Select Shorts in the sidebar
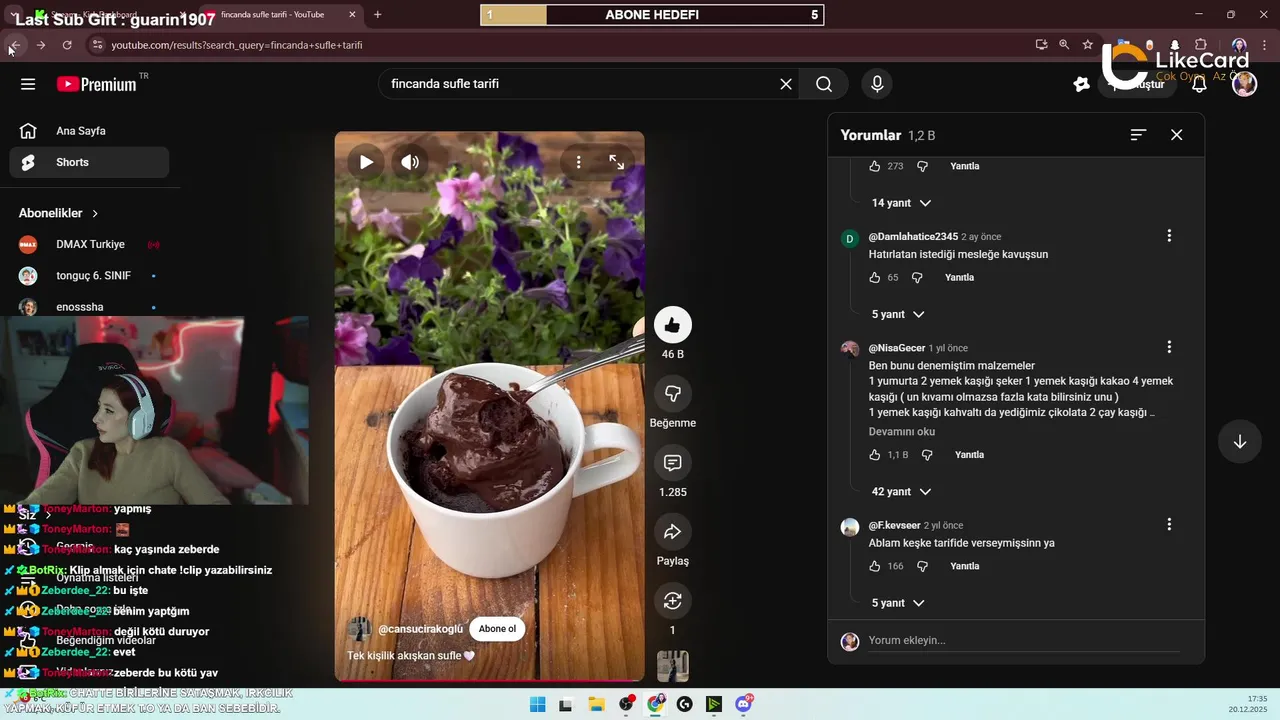The image size is (1280, 720). pos(89,162)
